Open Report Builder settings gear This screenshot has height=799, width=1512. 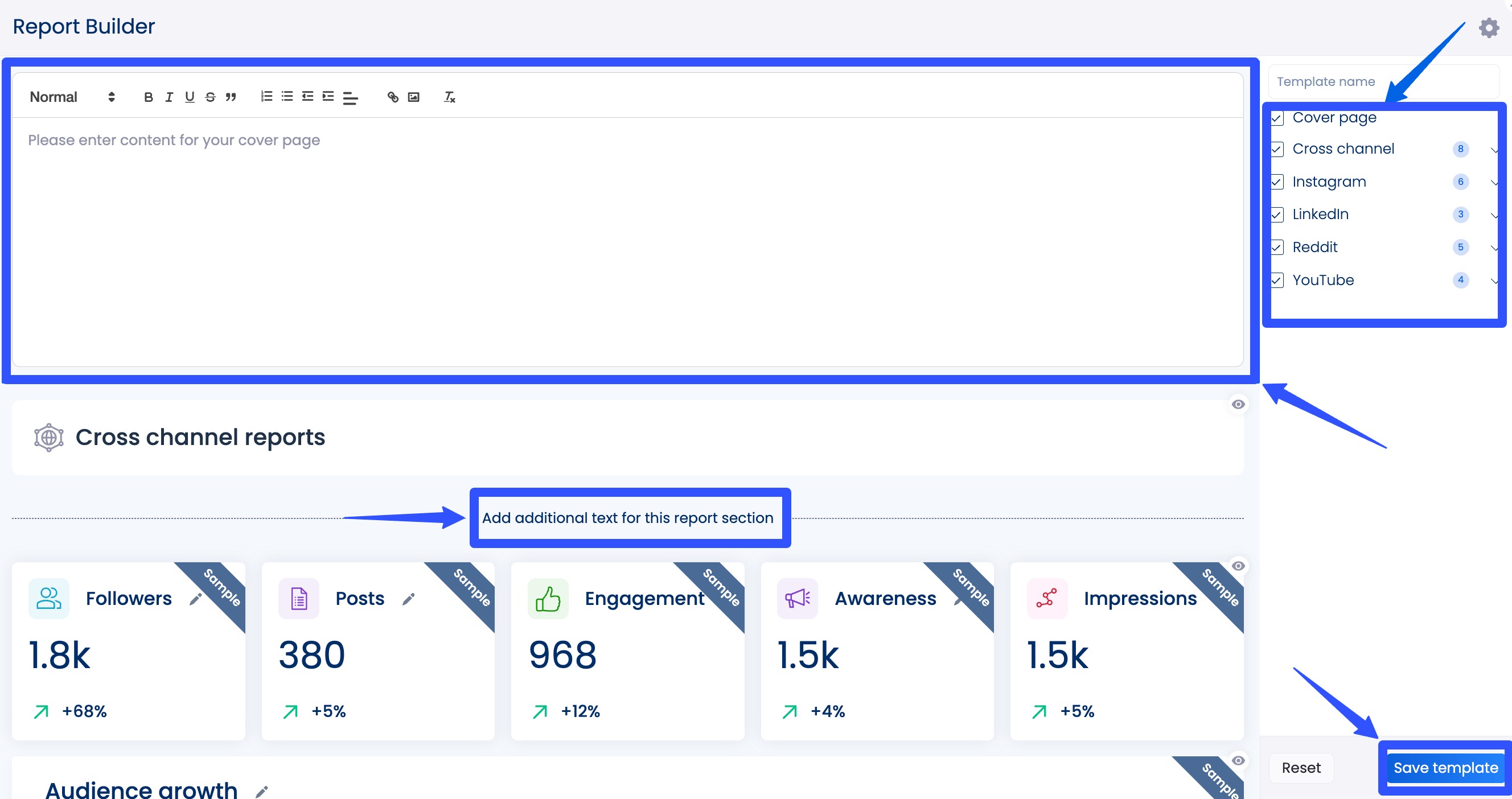coord(1489,27)
